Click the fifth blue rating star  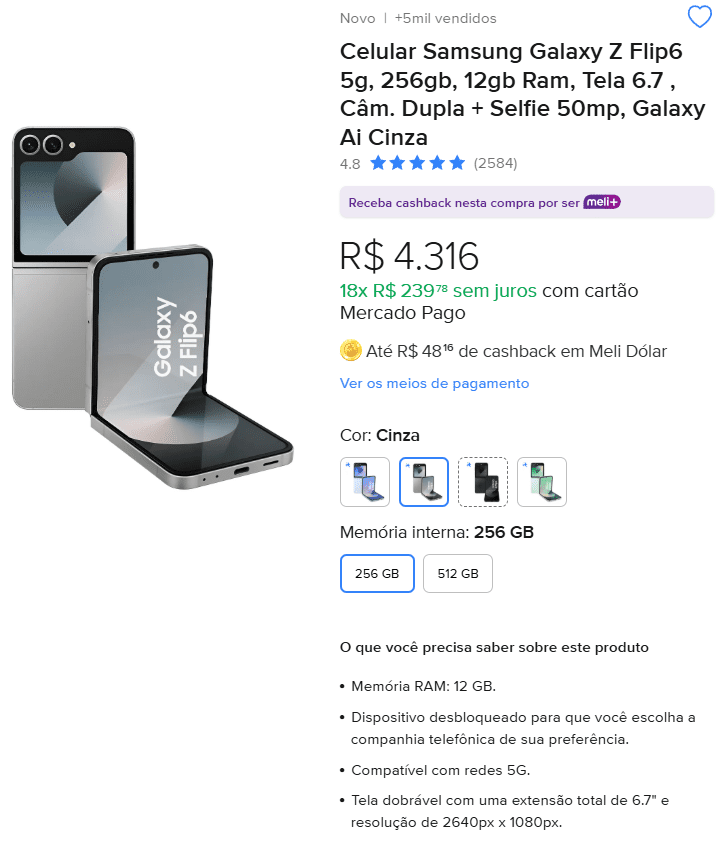pos(457,163)
